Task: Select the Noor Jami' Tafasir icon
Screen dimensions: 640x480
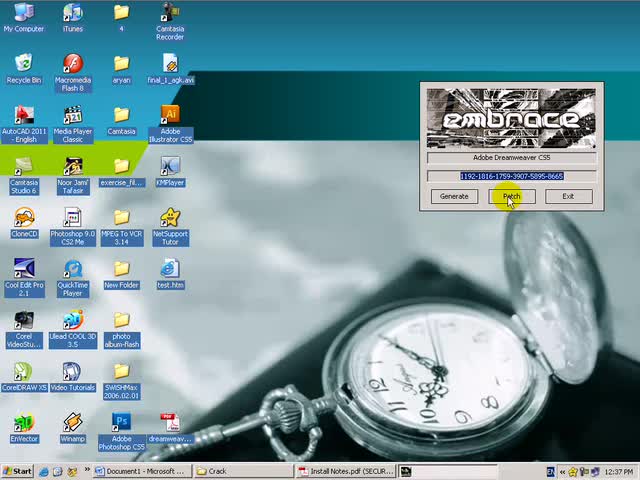Action: pyautogui.click(x=73, y=175)
